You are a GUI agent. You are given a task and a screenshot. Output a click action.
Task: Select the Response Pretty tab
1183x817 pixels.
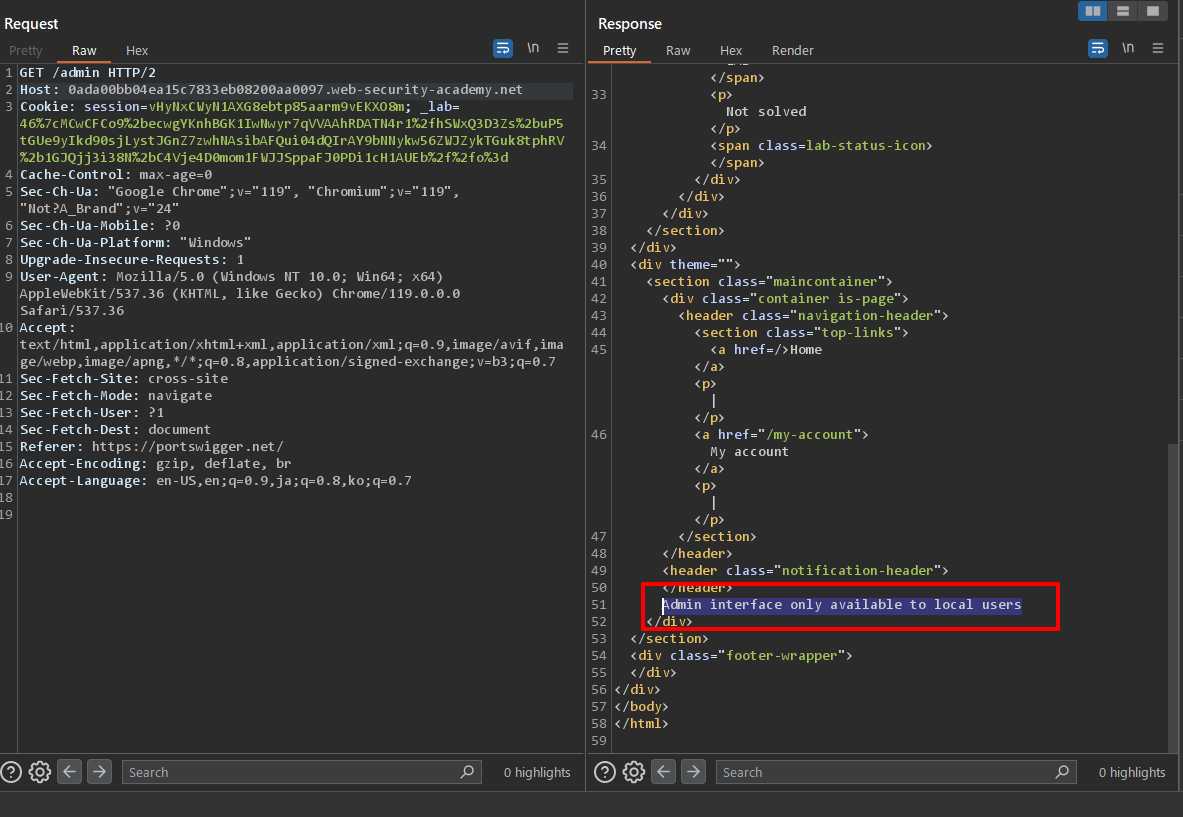coord(619,51)
